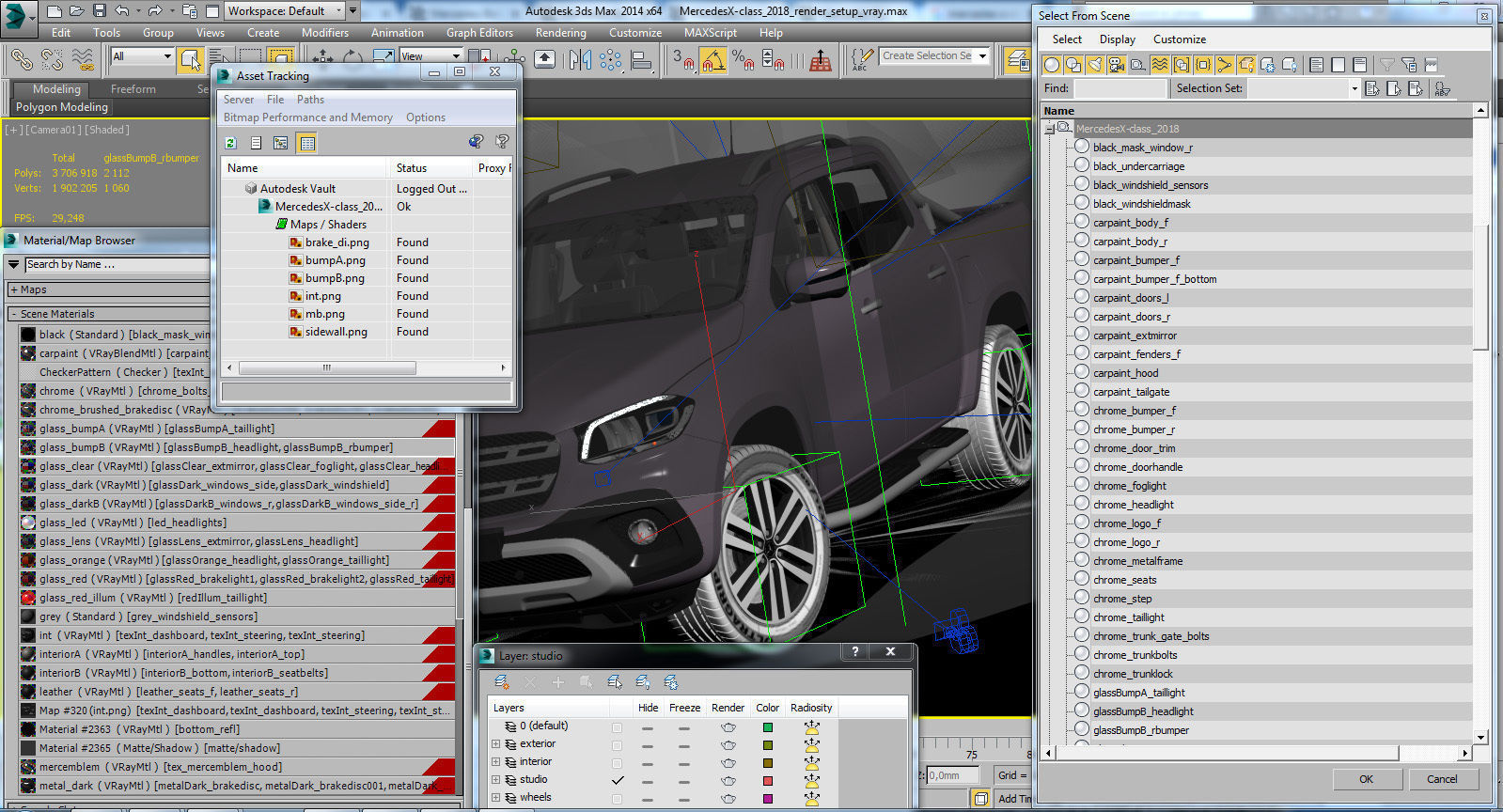Expand the exterior layer tree node
The width and height of the screenshot is (1503, 812).
(x=495, y=744)
